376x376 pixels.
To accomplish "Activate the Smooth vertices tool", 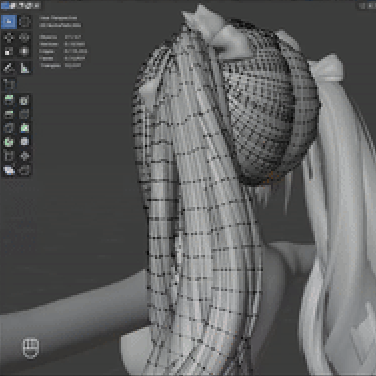I will click(x=24, y=142).
